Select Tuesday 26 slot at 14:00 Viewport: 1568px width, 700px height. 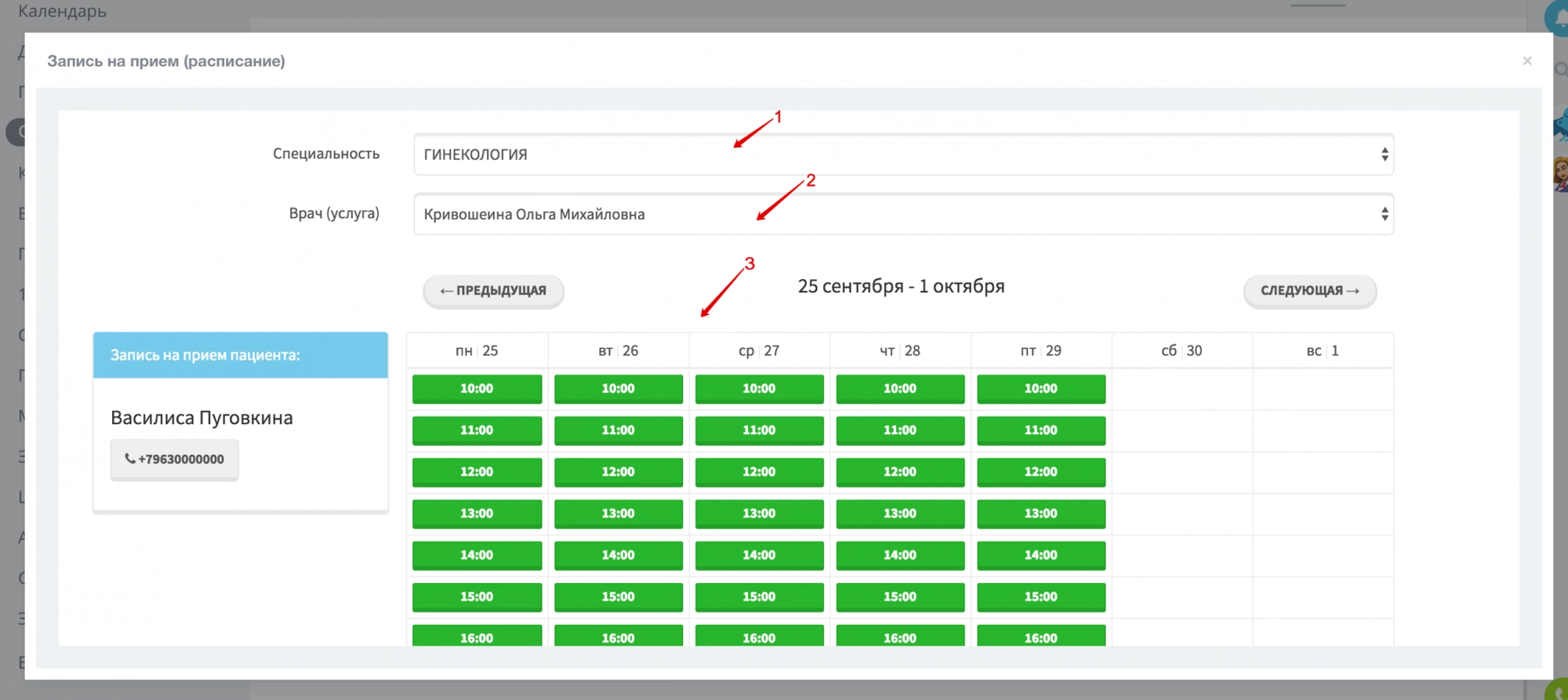618,555
